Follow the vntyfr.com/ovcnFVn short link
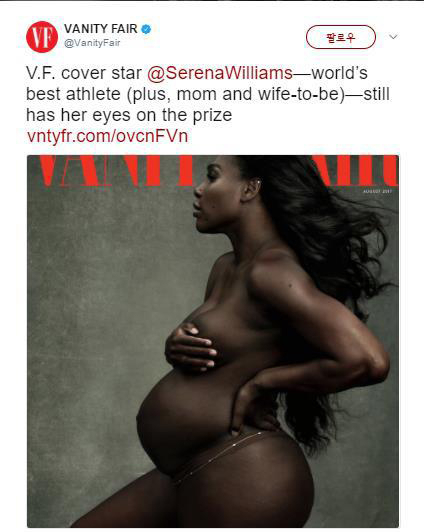424x532 pixels. click(107, 136)
